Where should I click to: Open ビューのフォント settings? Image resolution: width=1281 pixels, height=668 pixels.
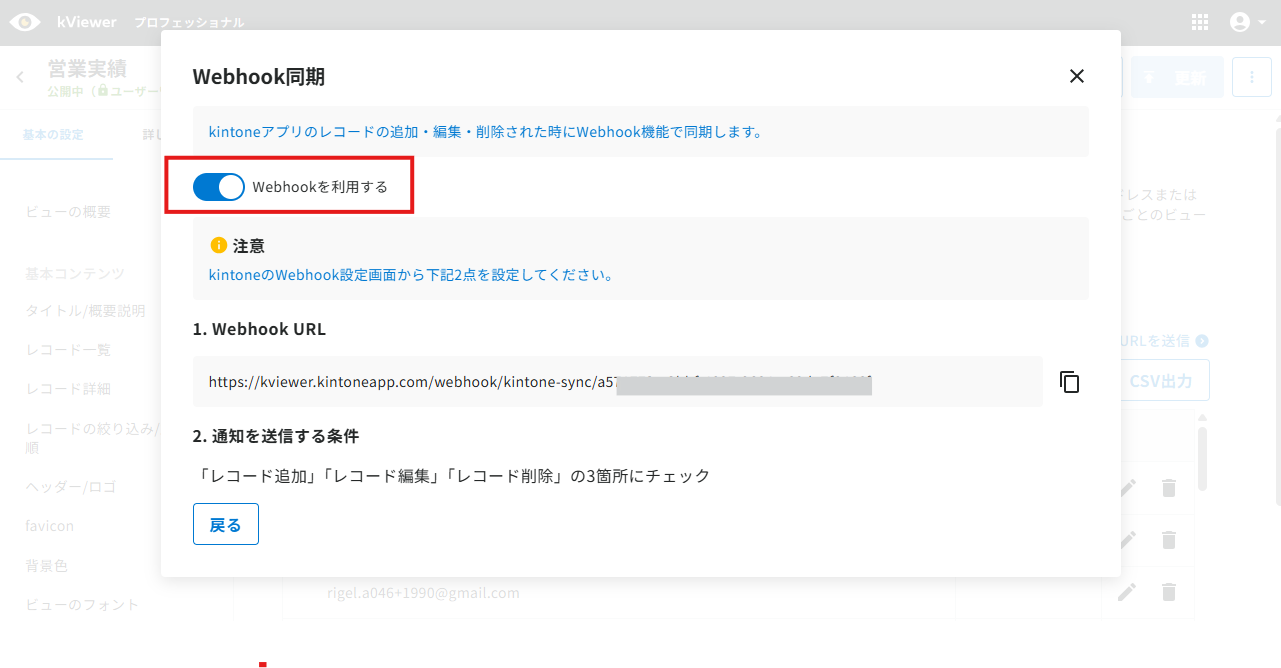pos(82,604)
